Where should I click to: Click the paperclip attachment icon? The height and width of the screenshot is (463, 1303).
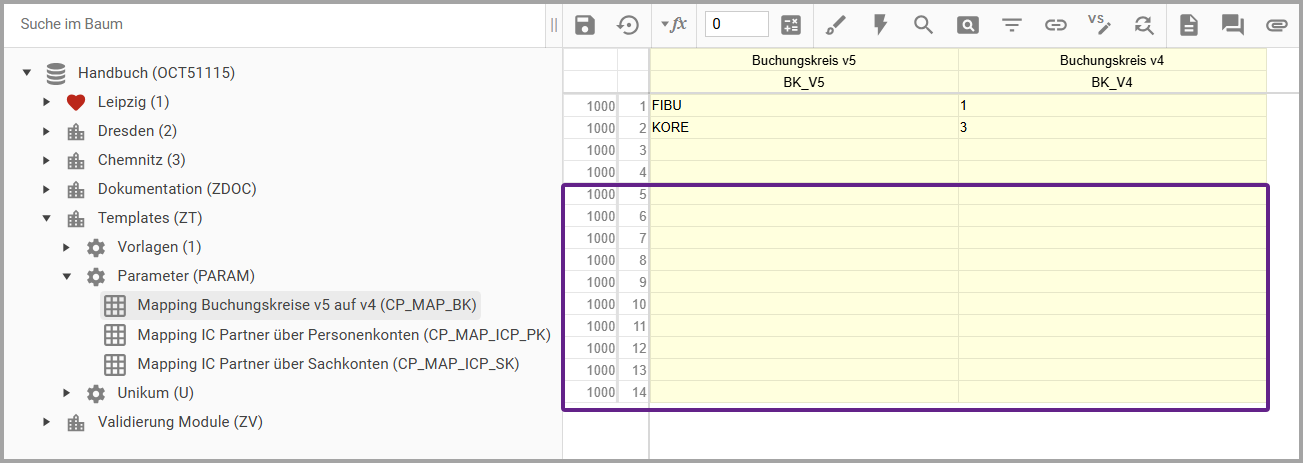1277,25
